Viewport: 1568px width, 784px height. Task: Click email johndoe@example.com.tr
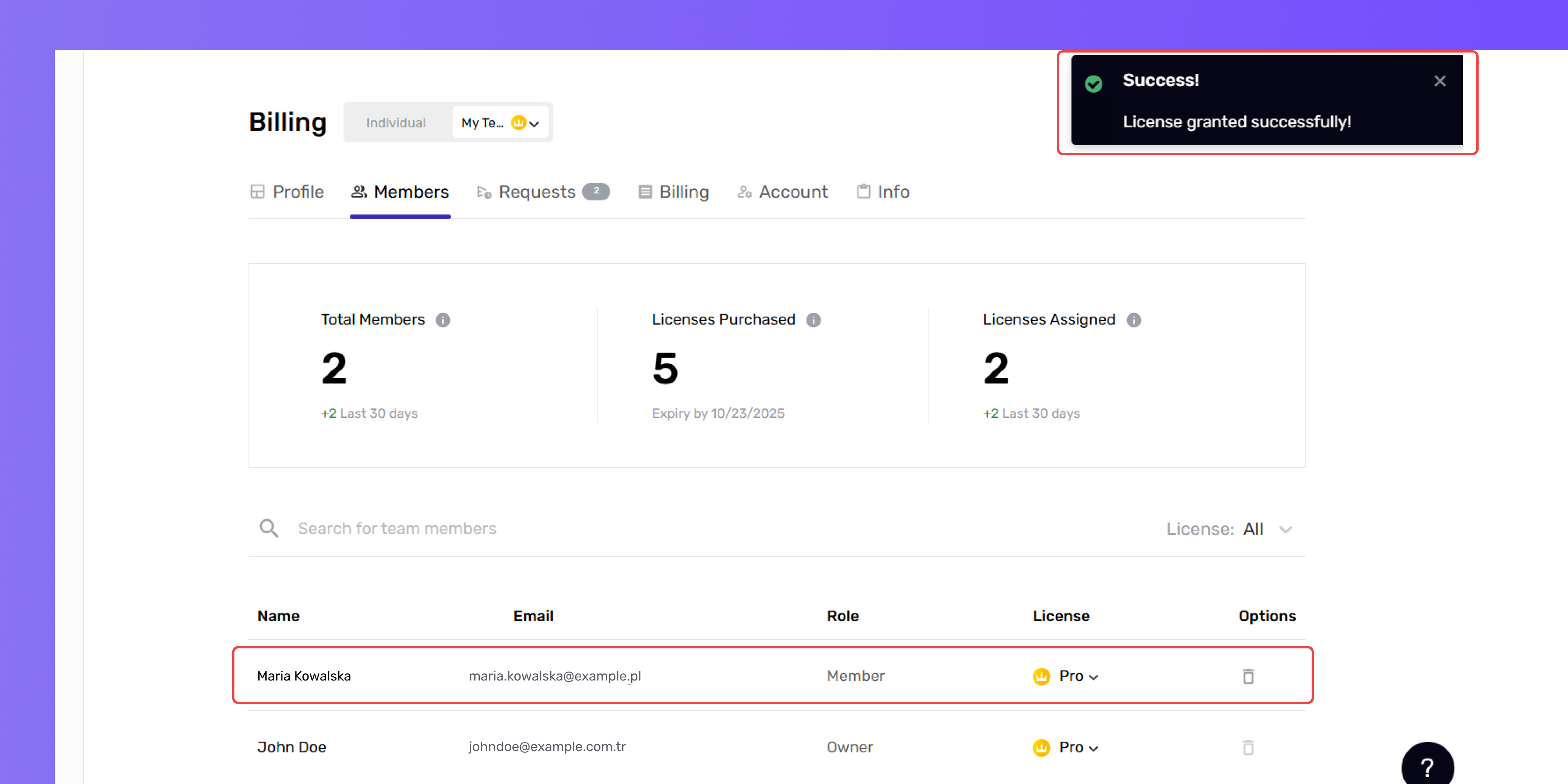(x=547, y=747)
